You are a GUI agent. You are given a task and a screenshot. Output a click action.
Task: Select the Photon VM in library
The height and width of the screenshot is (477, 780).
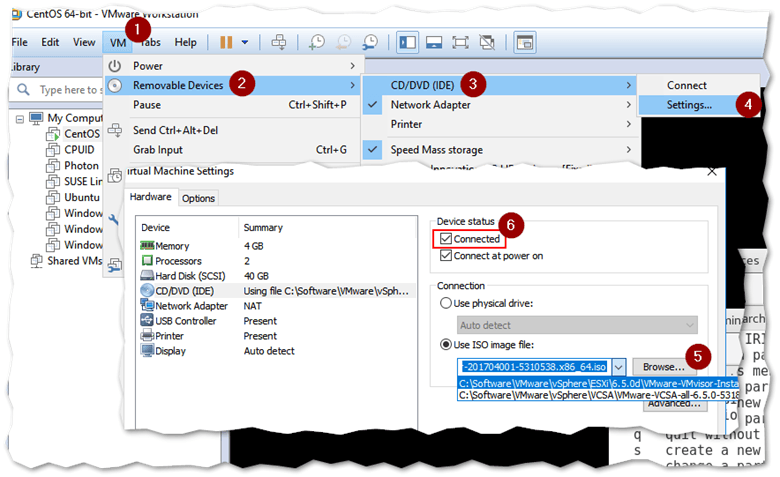tap(82, 166)
